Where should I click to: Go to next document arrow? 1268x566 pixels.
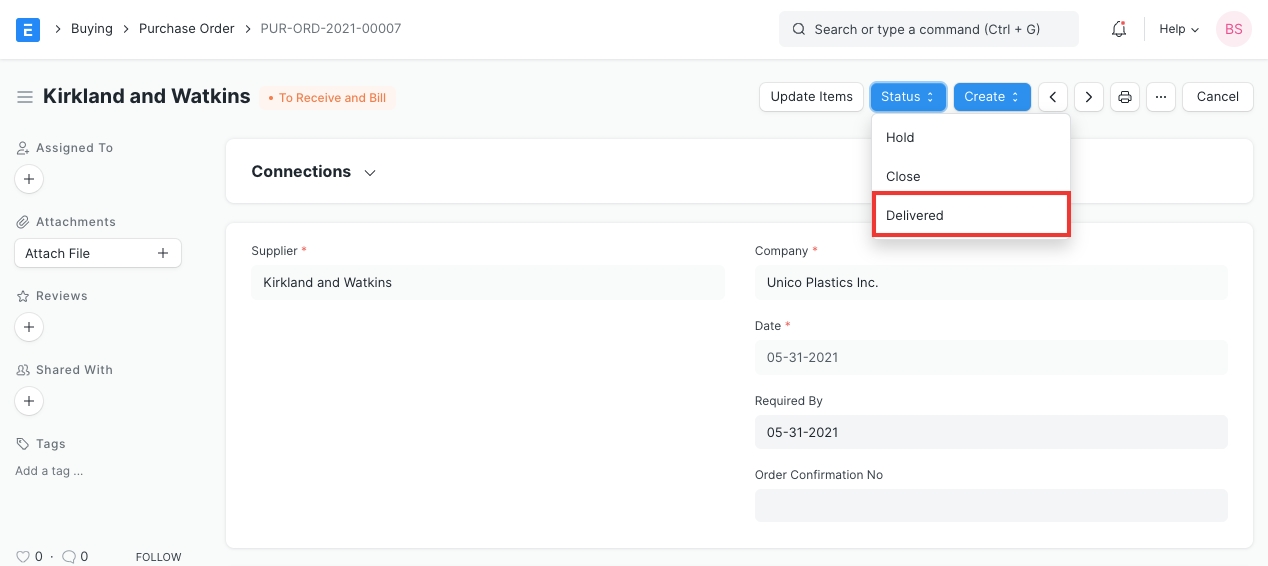pyautogui.click(x=1088, y=97)
